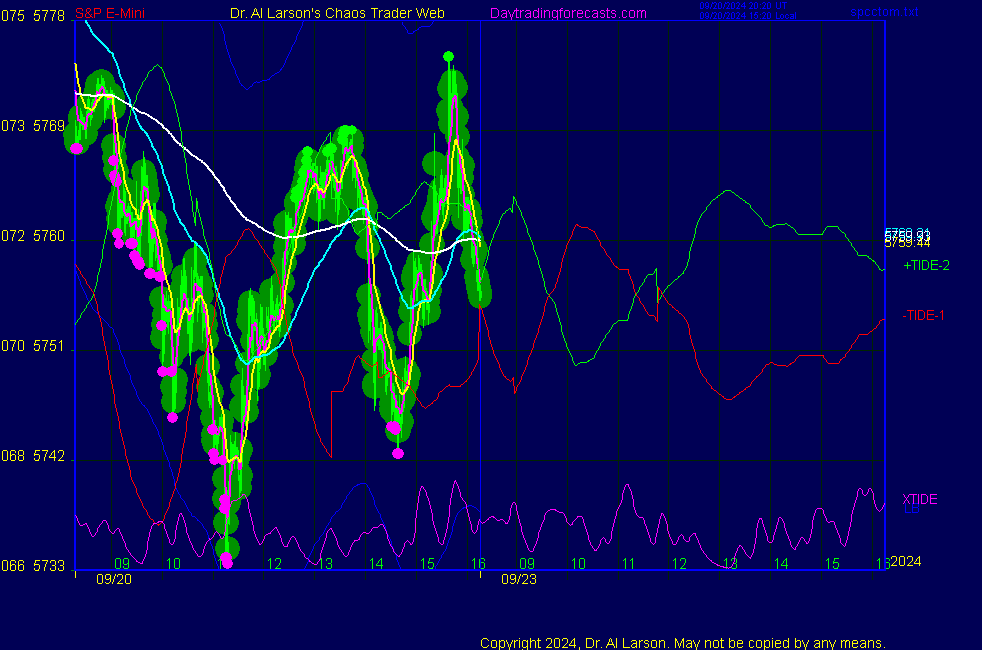Click the 5733 price axis label
982x650 pixels.
(47, 566)
